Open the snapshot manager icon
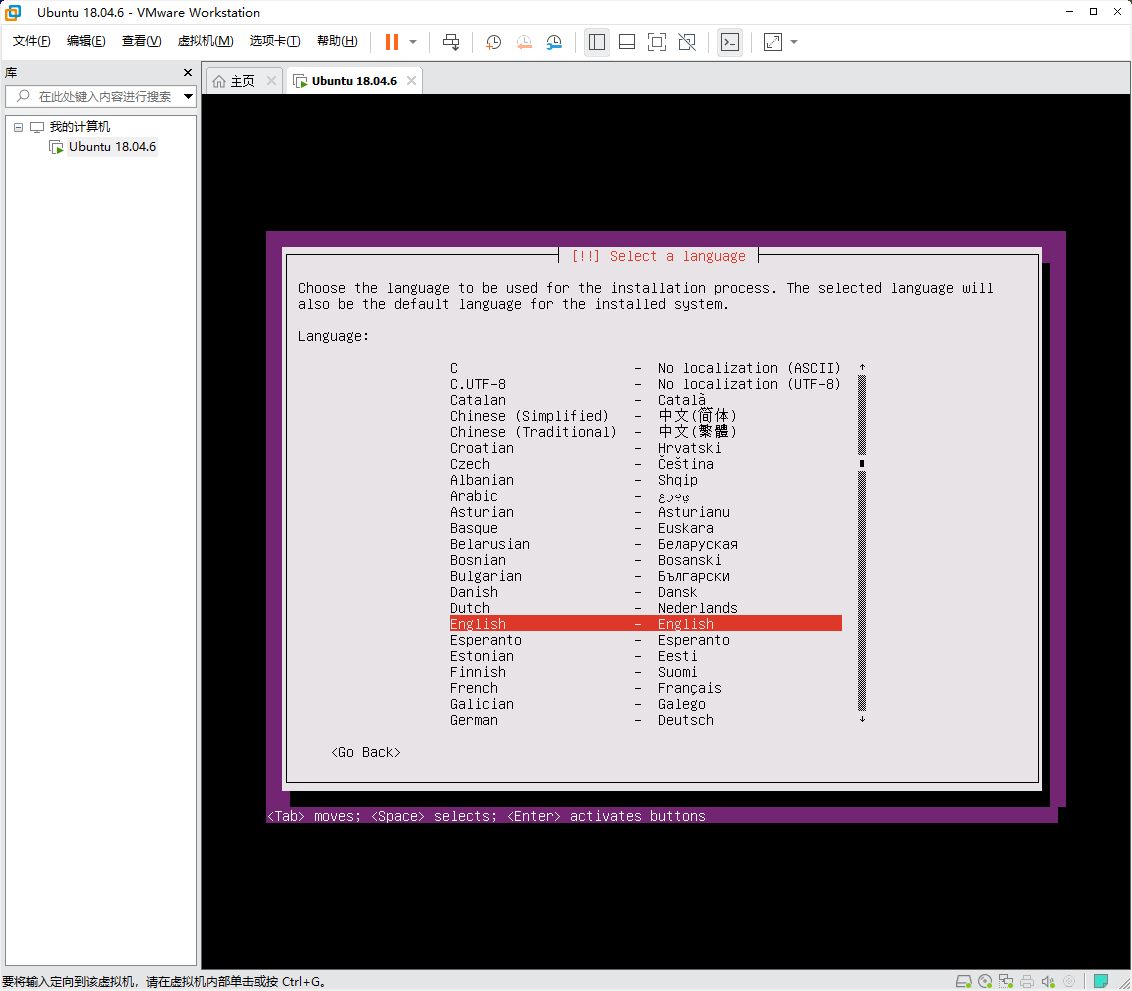The image size is (1132, 991). [554, 42]
